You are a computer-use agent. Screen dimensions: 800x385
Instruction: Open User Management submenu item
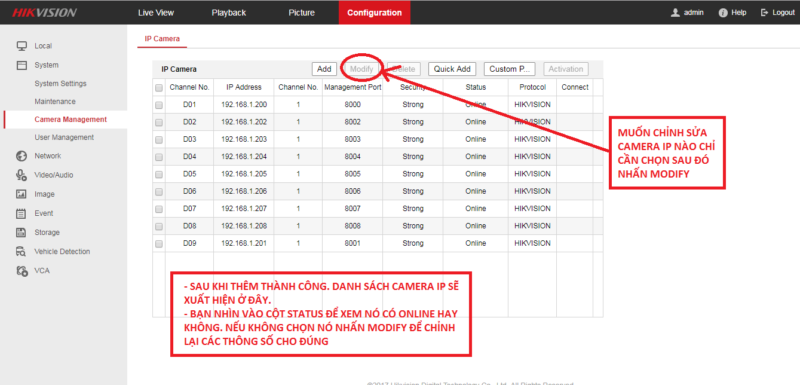pyautogui.click(x=64, y=137)
